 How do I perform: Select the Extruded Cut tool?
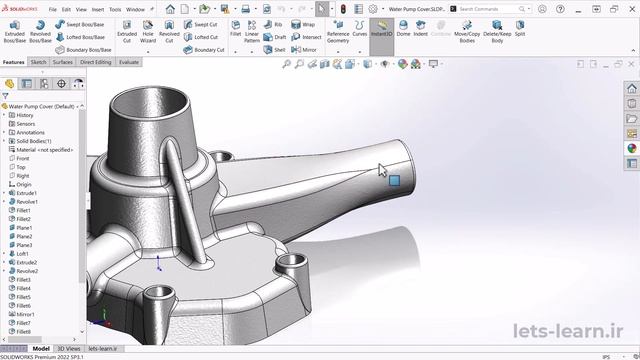point(127,31)
